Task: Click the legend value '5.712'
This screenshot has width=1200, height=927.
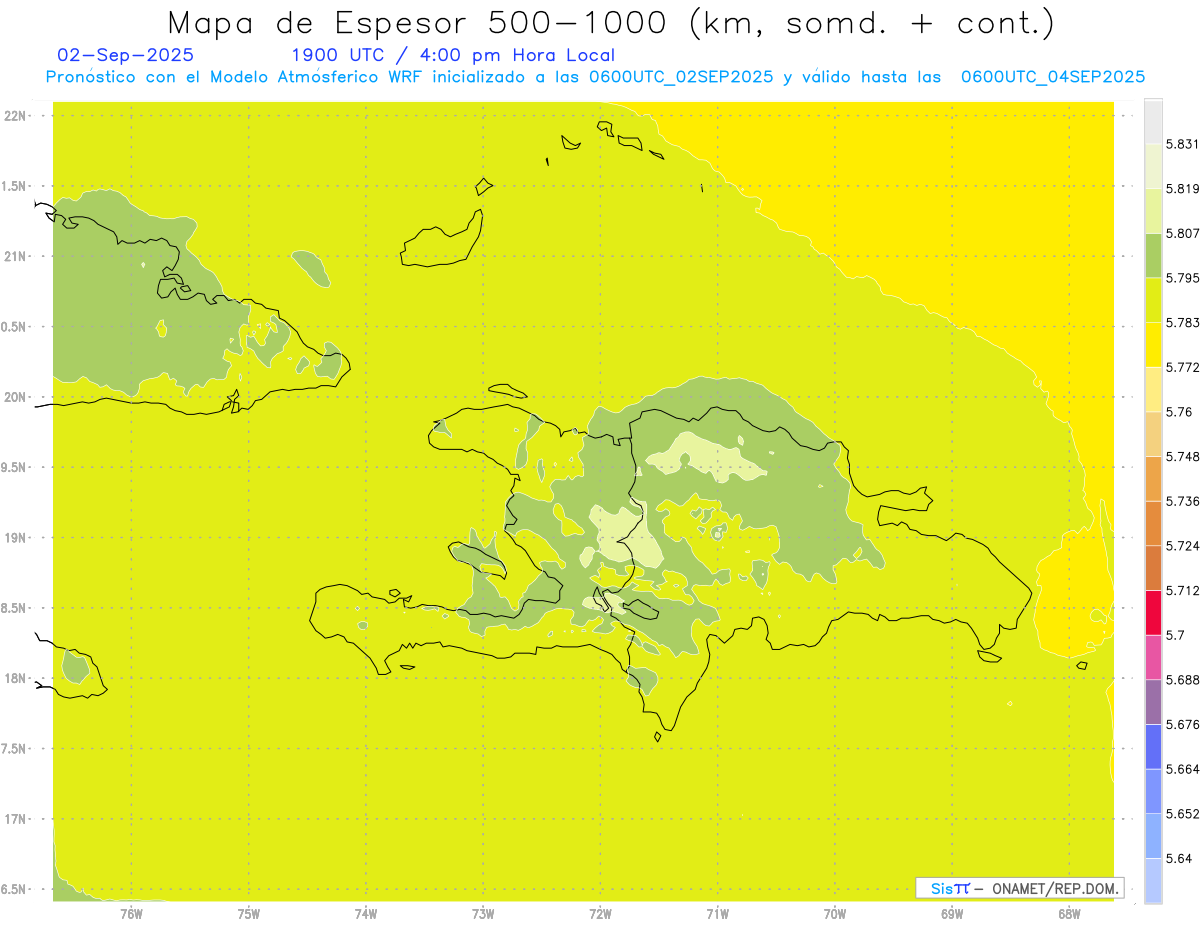Action: coord(1182,590)
